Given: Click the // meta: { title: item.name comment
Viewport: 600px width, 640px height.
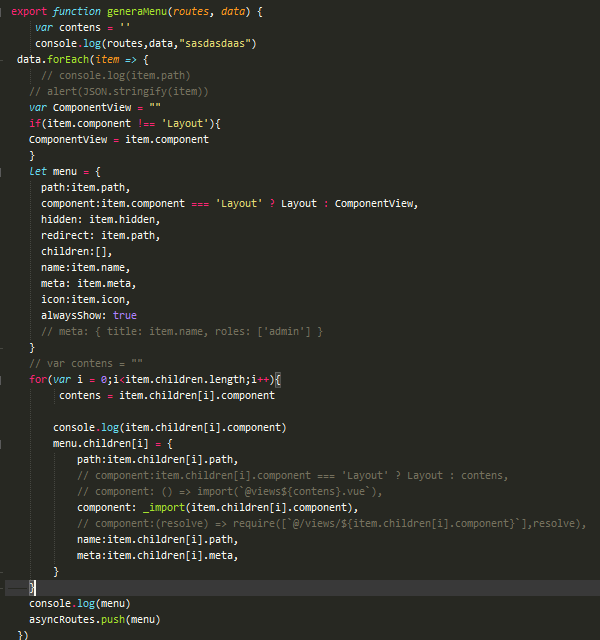Looking at the screenshot, I should click(182, 331).
